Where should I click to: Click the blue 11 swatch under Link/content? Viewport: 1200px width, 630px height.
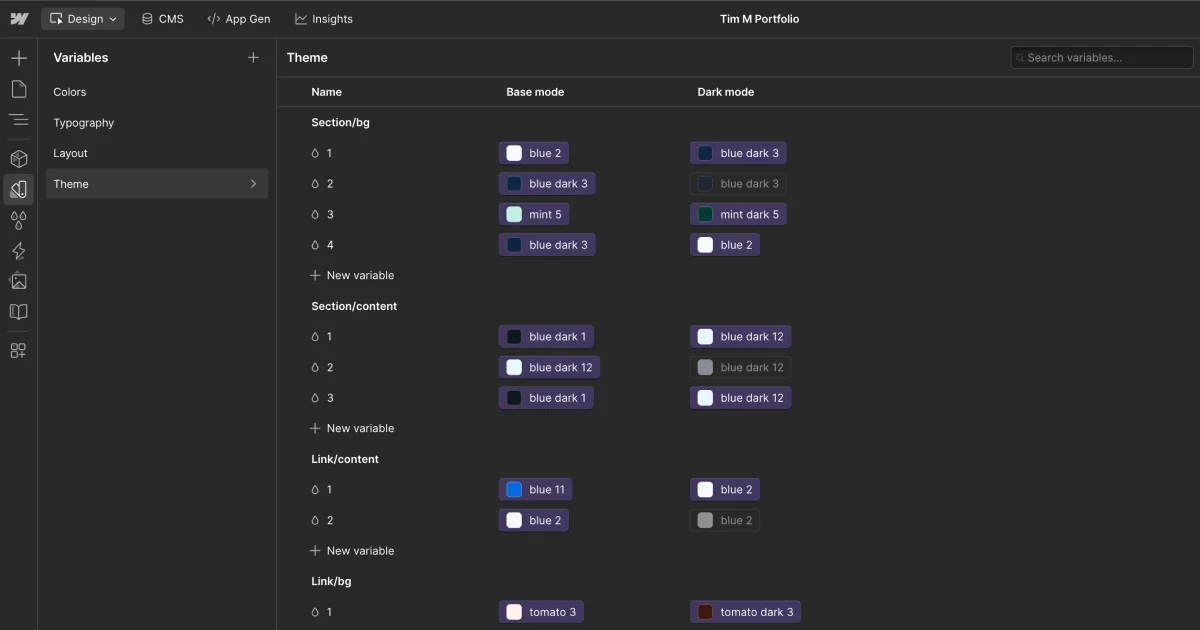pos(513,489)
